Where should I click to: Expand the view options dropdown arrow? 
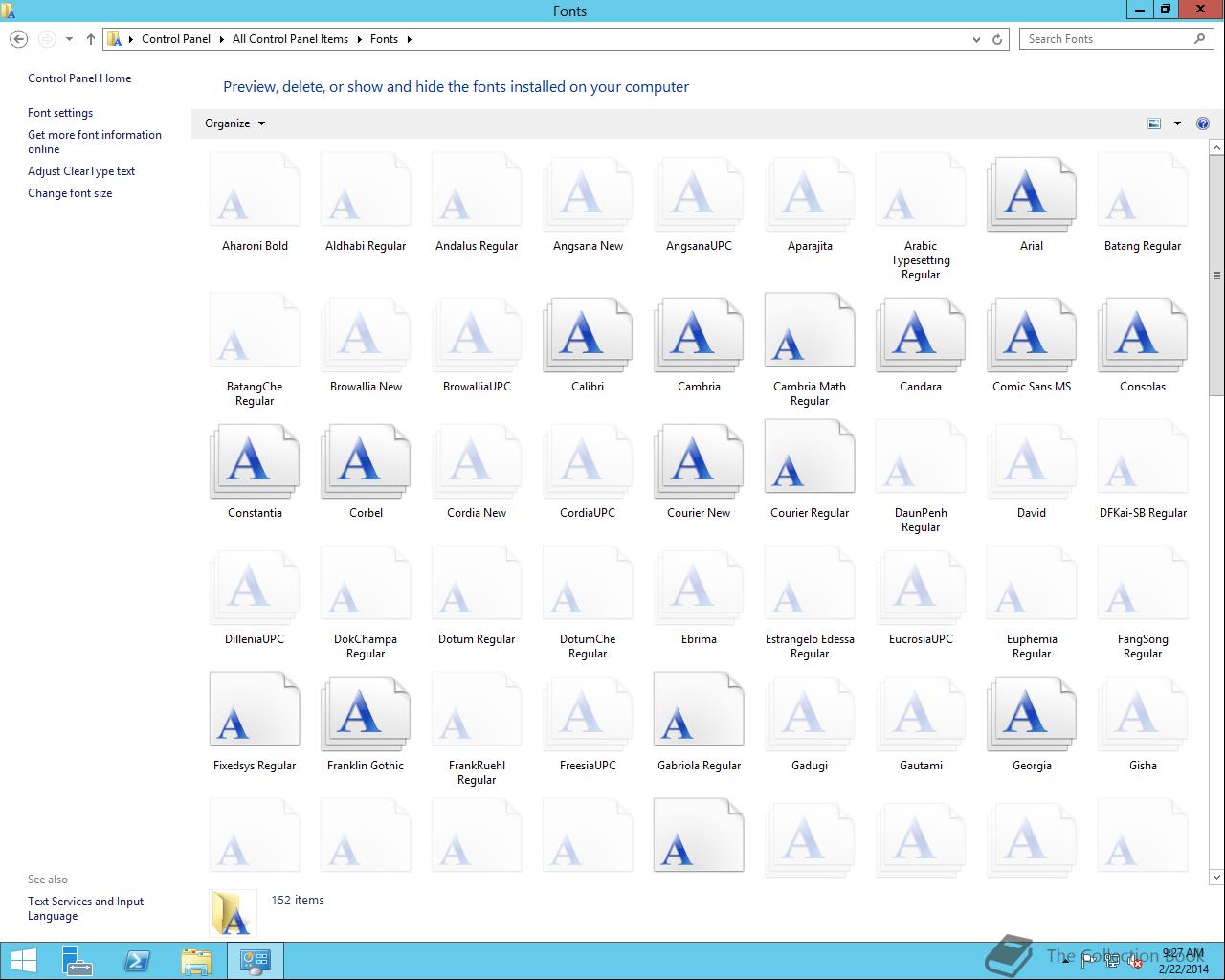click(x=1177, y=123)
